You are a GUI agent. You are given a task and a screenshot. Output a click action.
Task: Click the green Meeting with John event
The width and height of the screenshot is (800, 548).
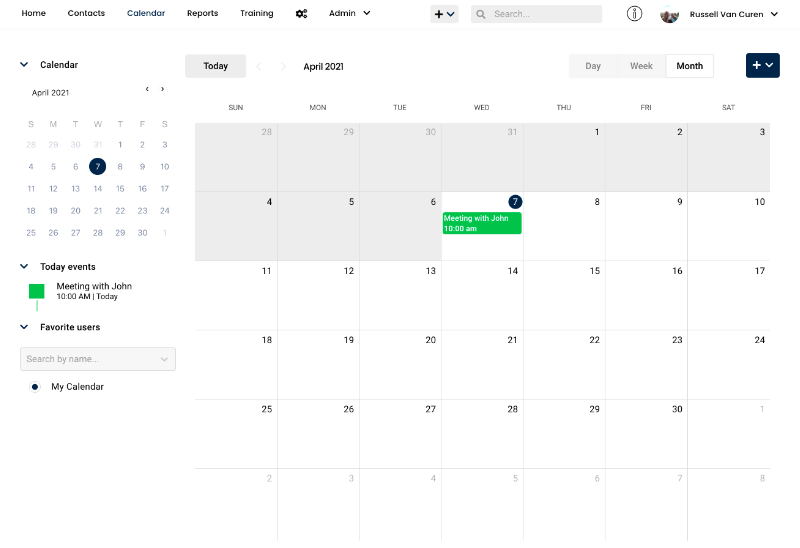(482, 222)
